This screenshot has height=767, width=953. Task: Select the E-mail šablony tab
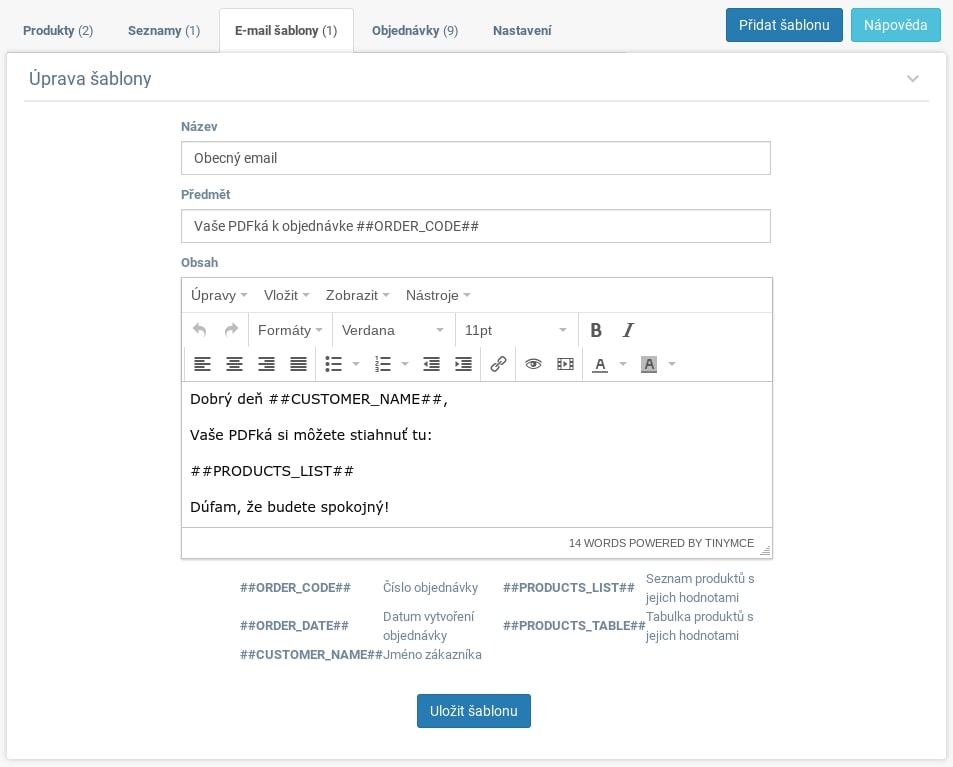[x=286, y=30]
